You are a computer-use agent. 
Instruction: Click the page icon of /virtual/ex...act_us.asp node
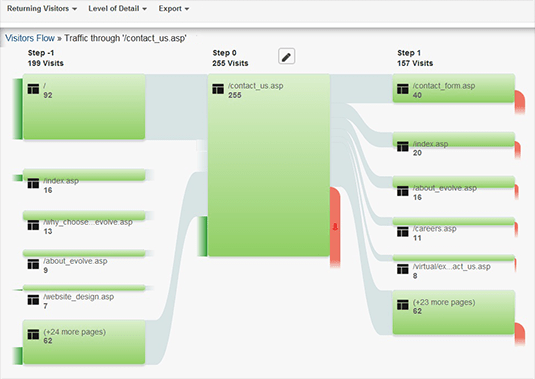pyautogui.click(x=403, y=269)
